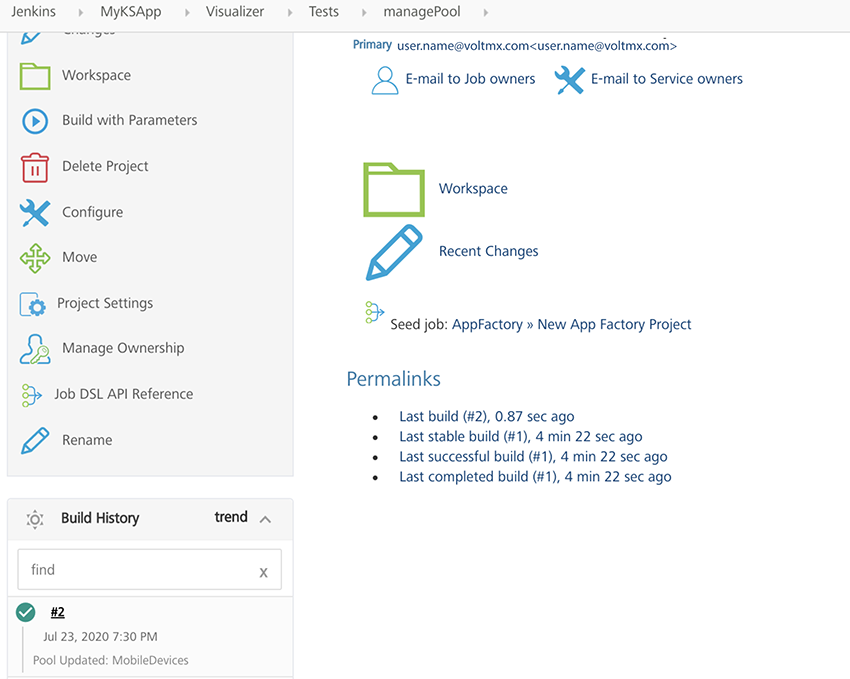
Task: Open E-mail to Job owners link
Action: click(x=470, y=79)
